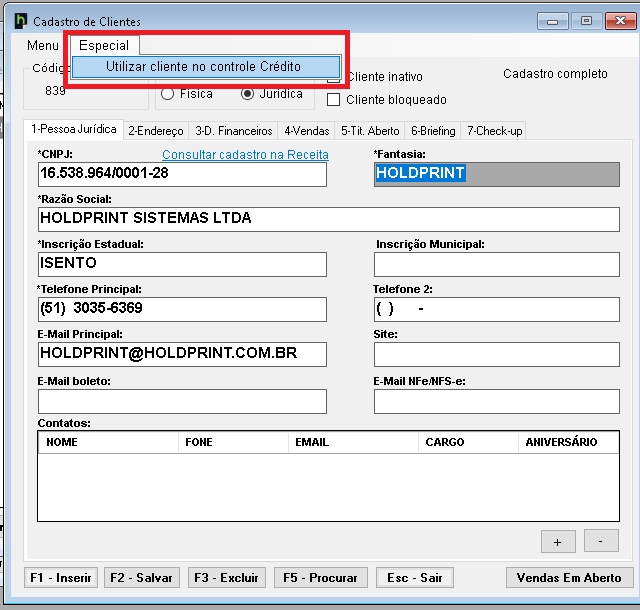Choose Utilizar cliente no controle Crédito
The height and width of the screenshot is (610, 640).
click(206, 67)
